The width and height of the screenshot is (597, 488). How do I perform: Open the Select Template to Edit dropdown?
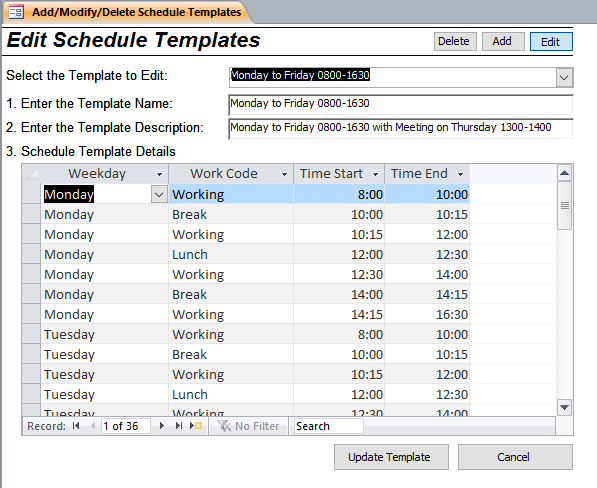564,78
